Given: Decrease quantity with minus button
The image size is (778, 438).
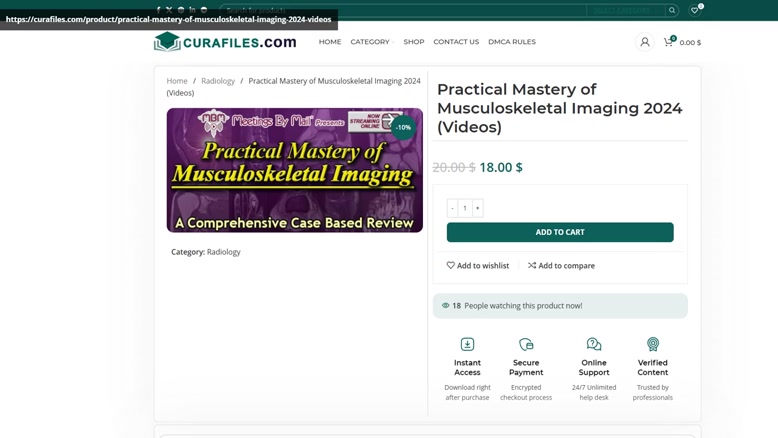Looking at the screenshot, I should (452, 208).
